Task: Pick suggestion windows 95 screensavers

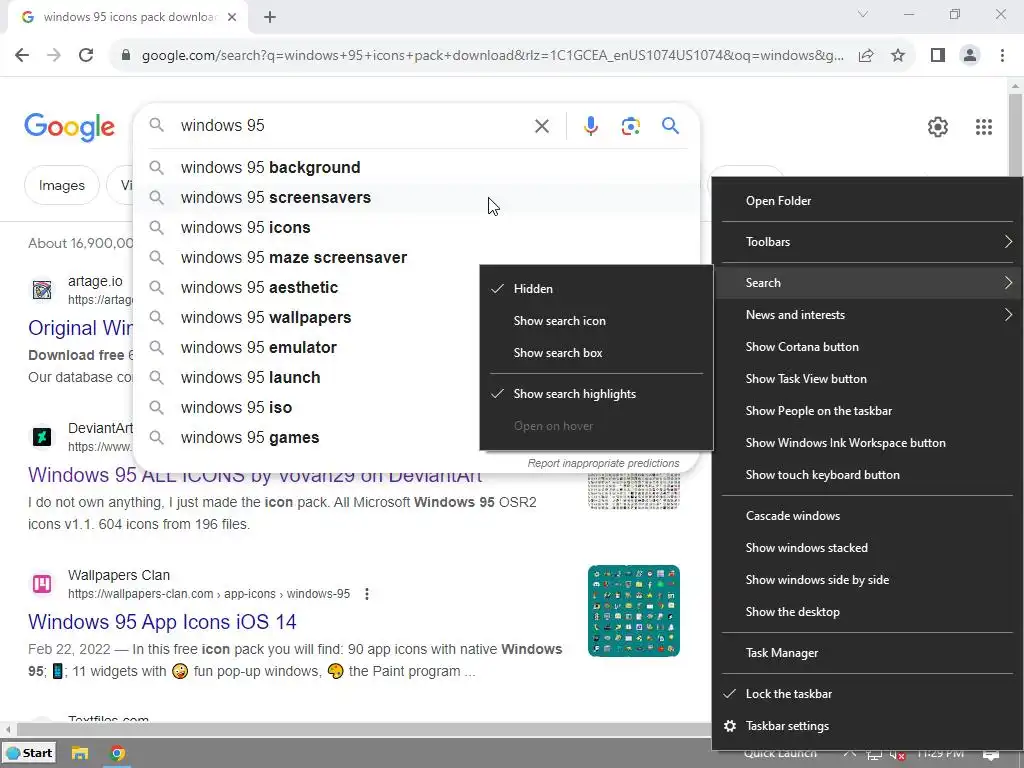Action: (417, 198)
